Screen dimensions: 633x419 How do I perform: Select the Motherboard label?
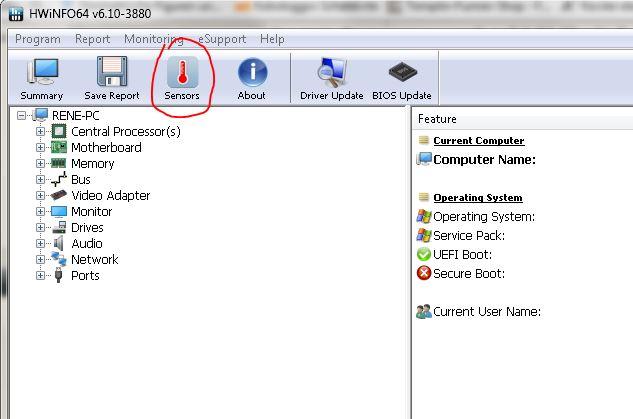pyautogui.click(x=106, y=147)
